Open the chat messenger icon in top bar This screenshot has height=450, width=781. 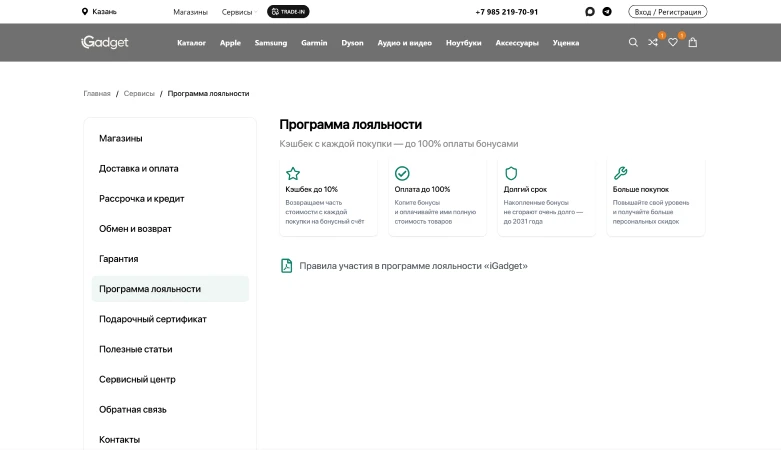coord(590,11)
